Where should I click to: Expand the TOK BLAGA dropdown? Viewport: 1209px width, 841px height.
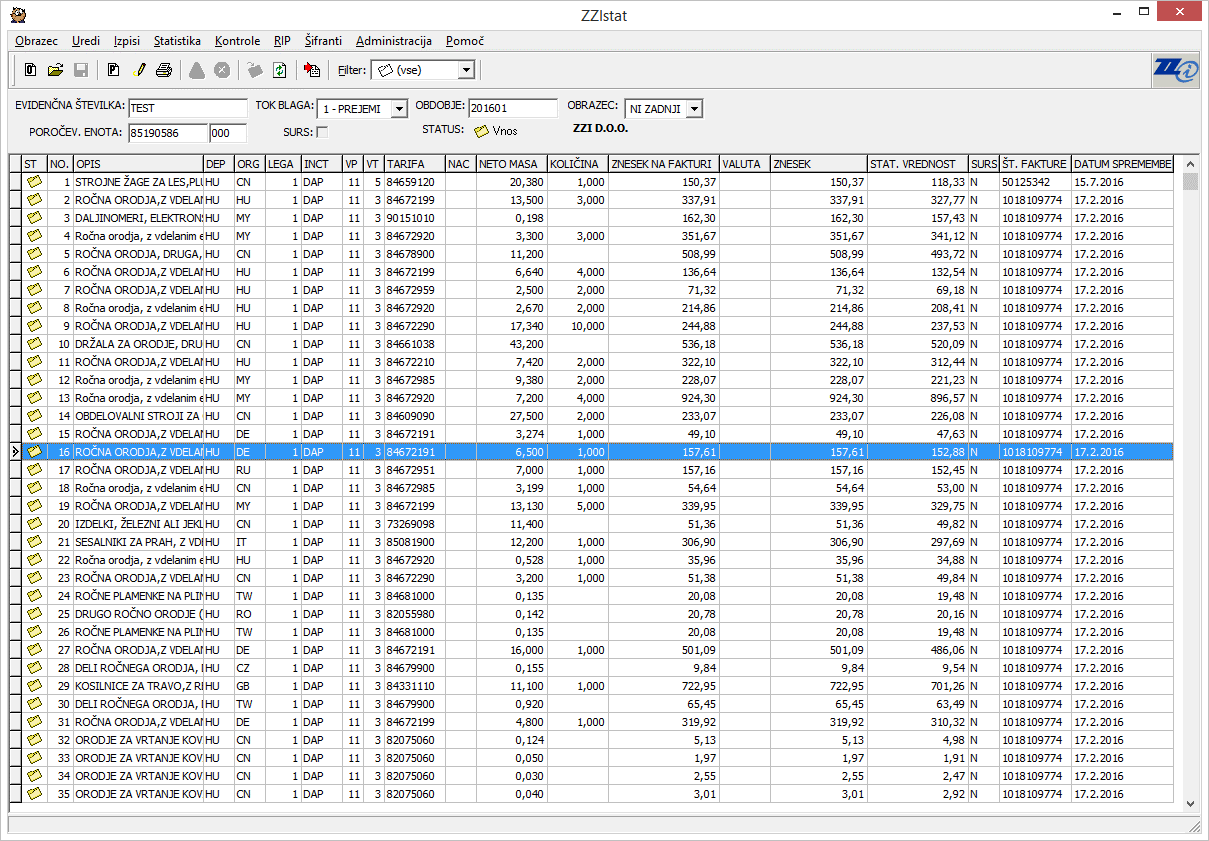click(399, 108)
